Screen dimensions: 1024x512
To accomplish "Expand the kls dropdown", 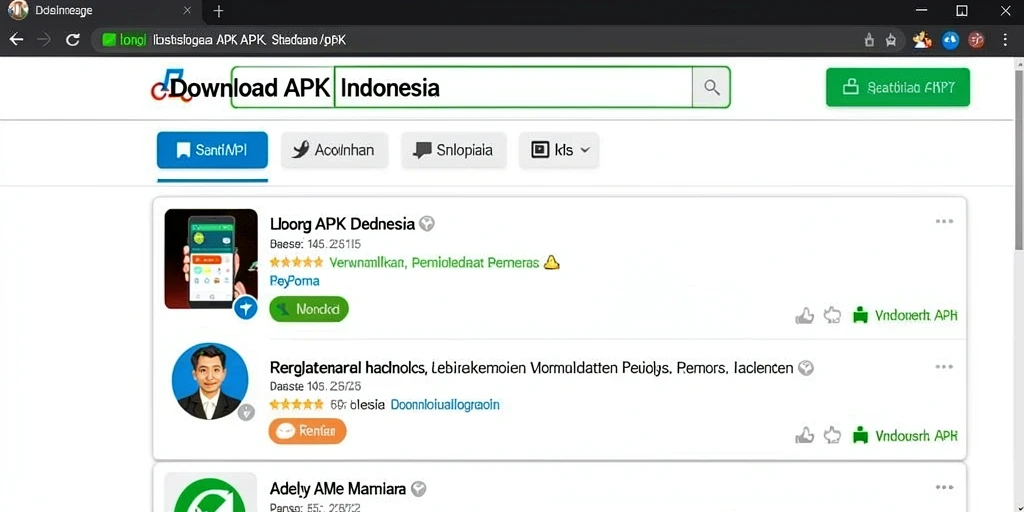I will pos(559,150).
